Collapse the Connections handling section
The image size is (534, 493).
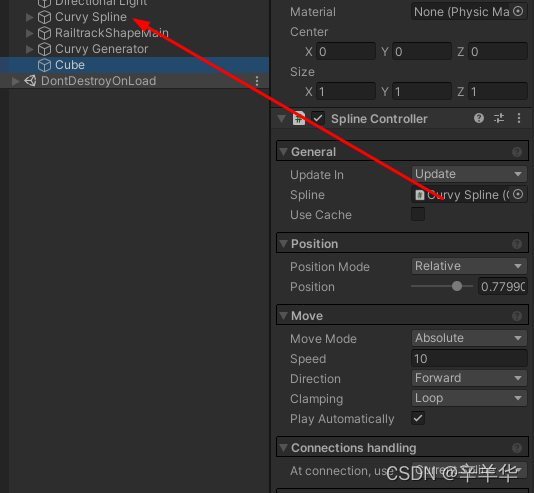tap(283, 447)
